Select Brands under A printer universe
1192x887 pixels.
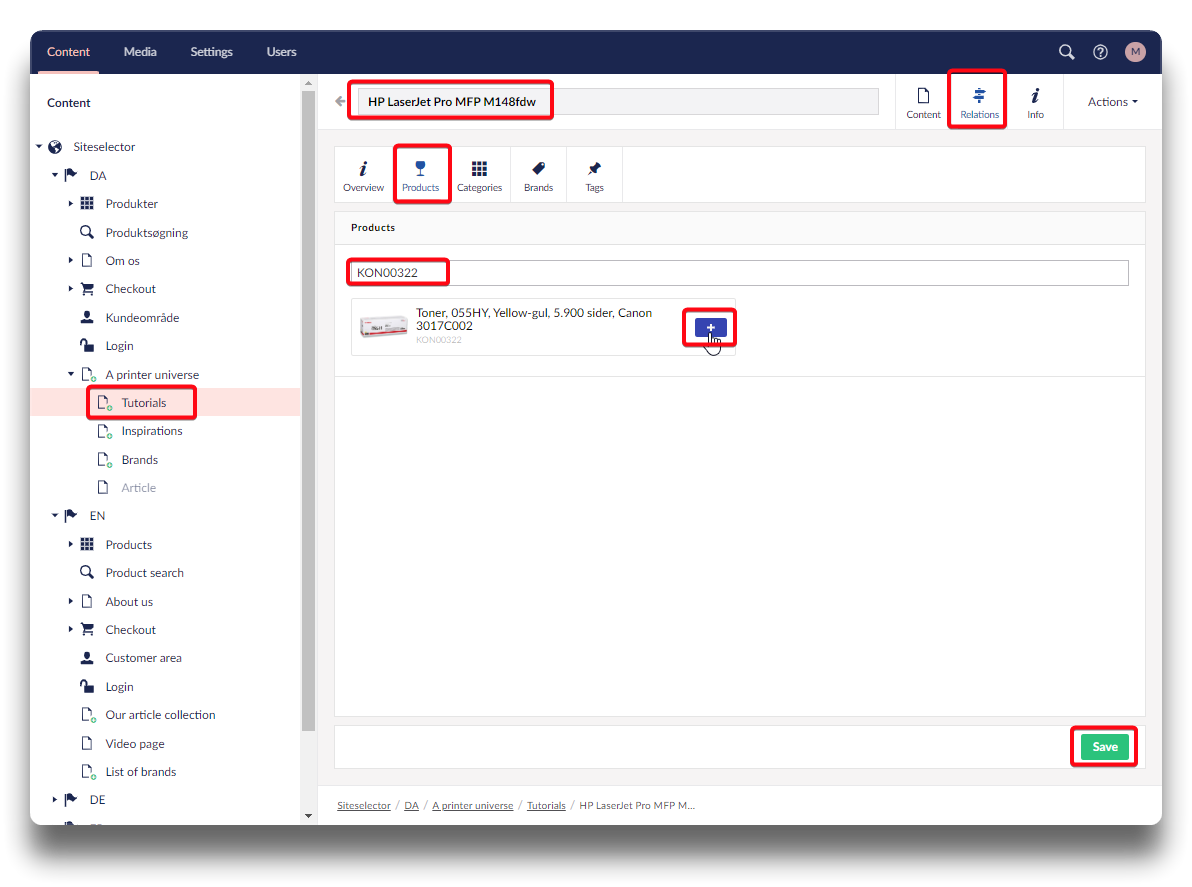coord(140,460)
